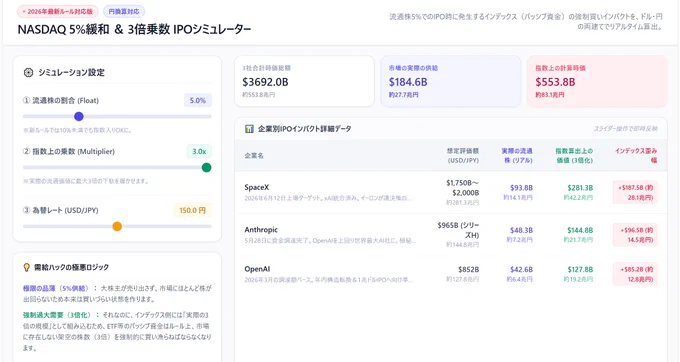Screen dimensions: 680x362
Task: Click OpenAI valuation $852B
Action: click(468, 270)
